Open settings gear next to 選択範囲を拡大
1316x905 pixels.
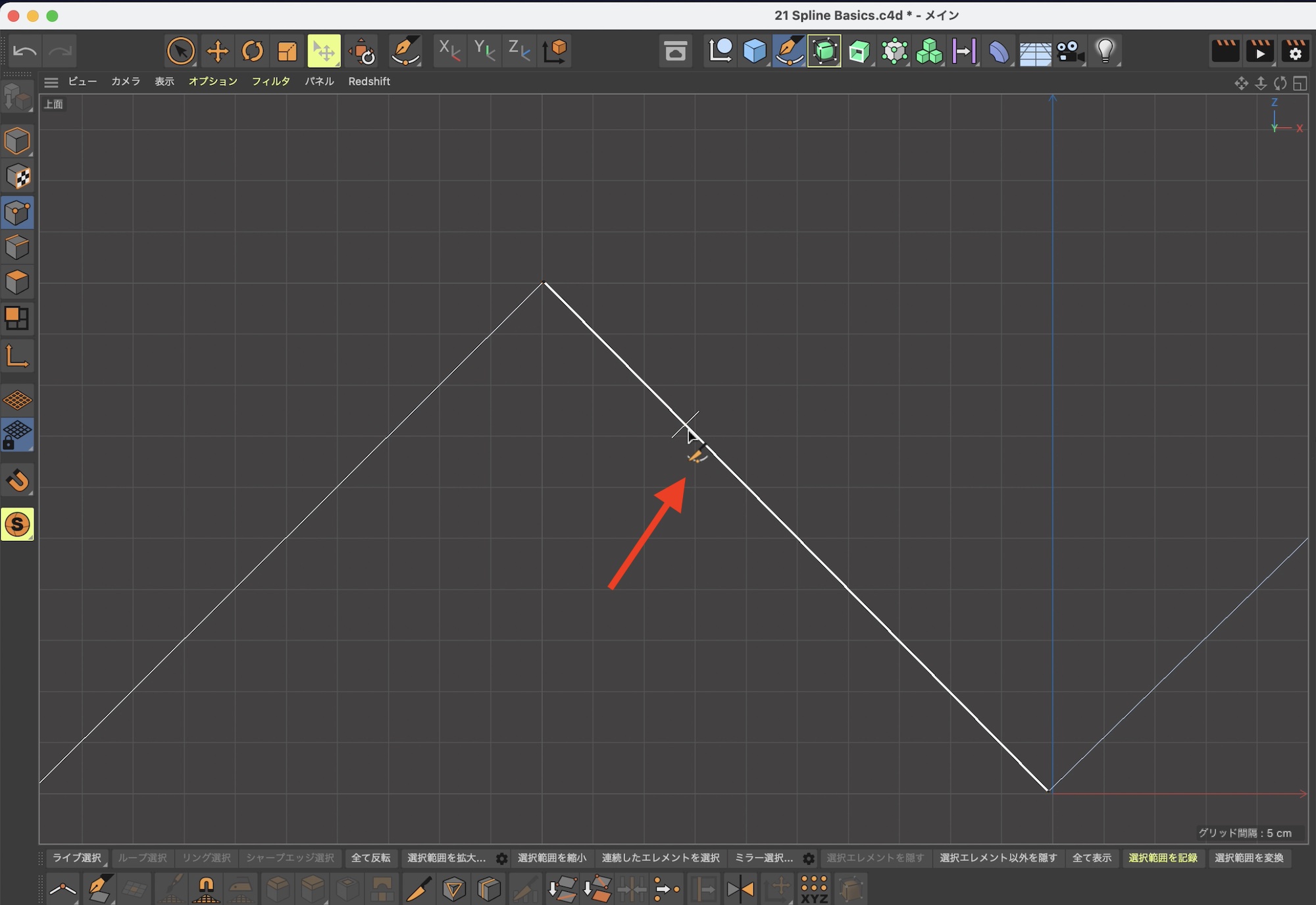coord(501,858)
